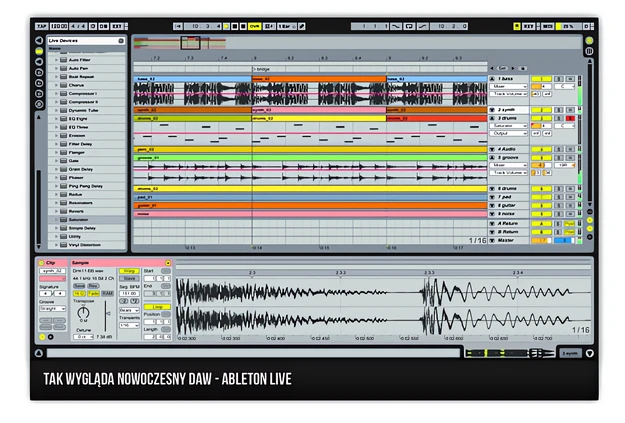Screen dimensions: 625x423
Task: Toggle the Fade button
Action: pos(93,293)
